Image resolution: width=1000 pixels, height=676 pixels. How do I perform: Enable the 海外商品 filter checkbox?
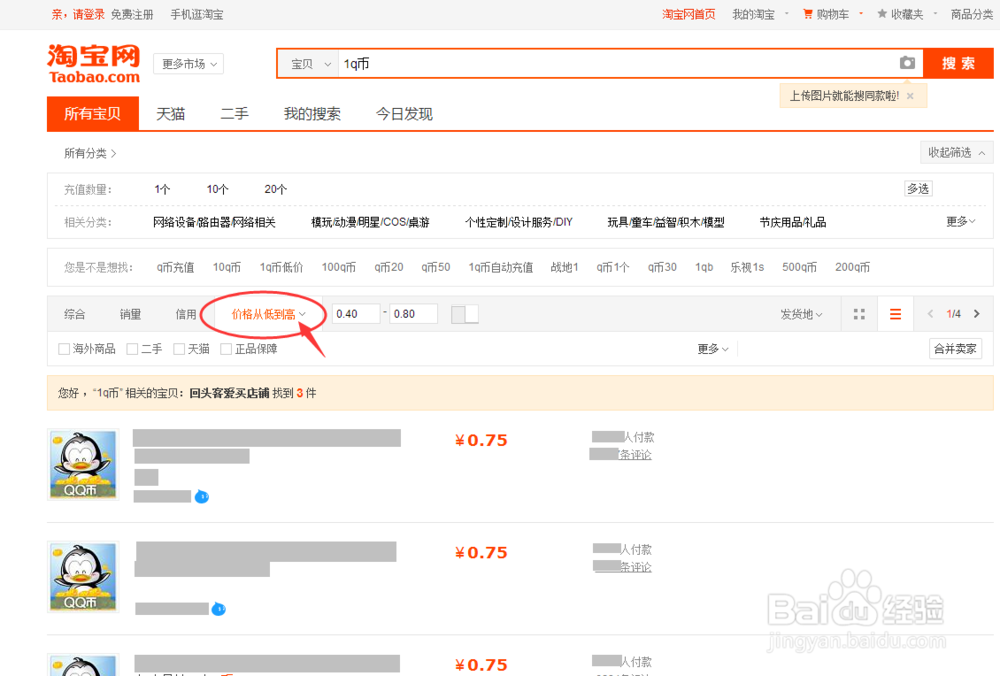(x=60, y=348)
